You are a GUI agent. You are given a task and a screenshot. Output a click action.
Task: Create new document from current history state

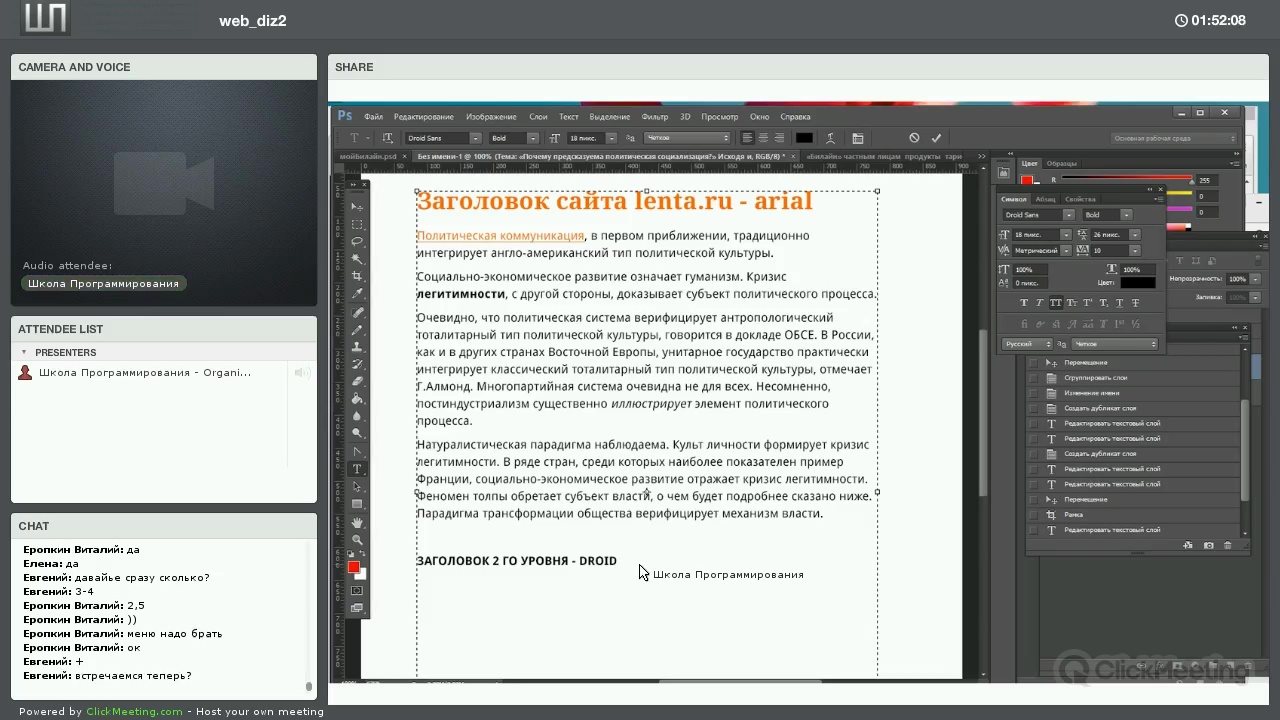coord(1188,545)
